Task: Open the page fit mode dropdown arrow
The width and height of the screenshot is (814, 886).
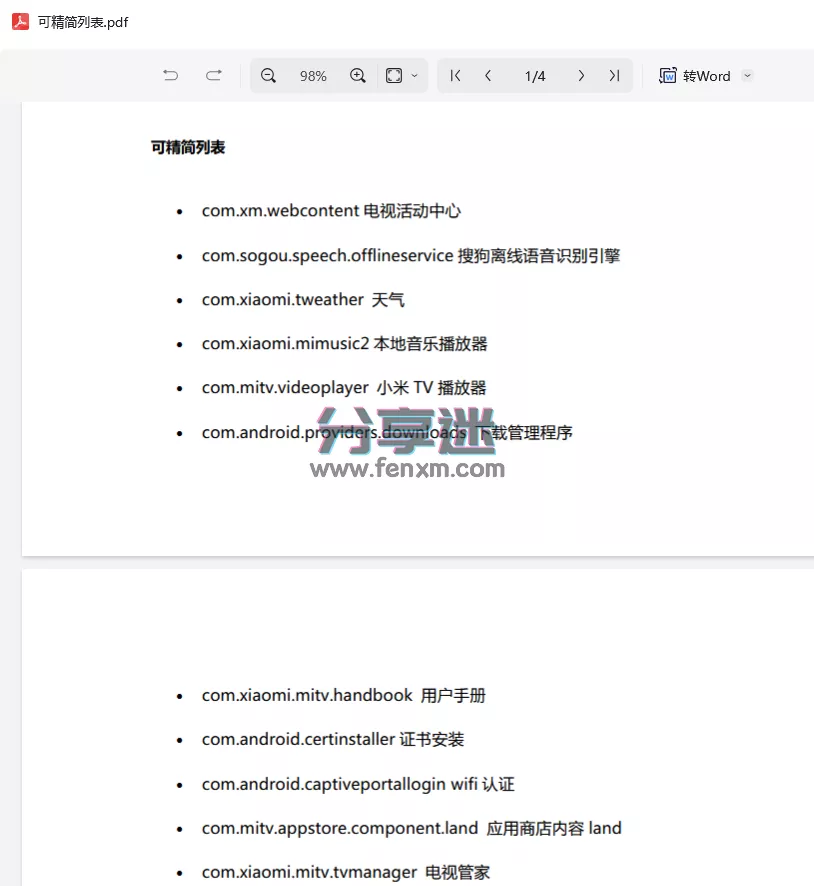Action: click(416, 75)
